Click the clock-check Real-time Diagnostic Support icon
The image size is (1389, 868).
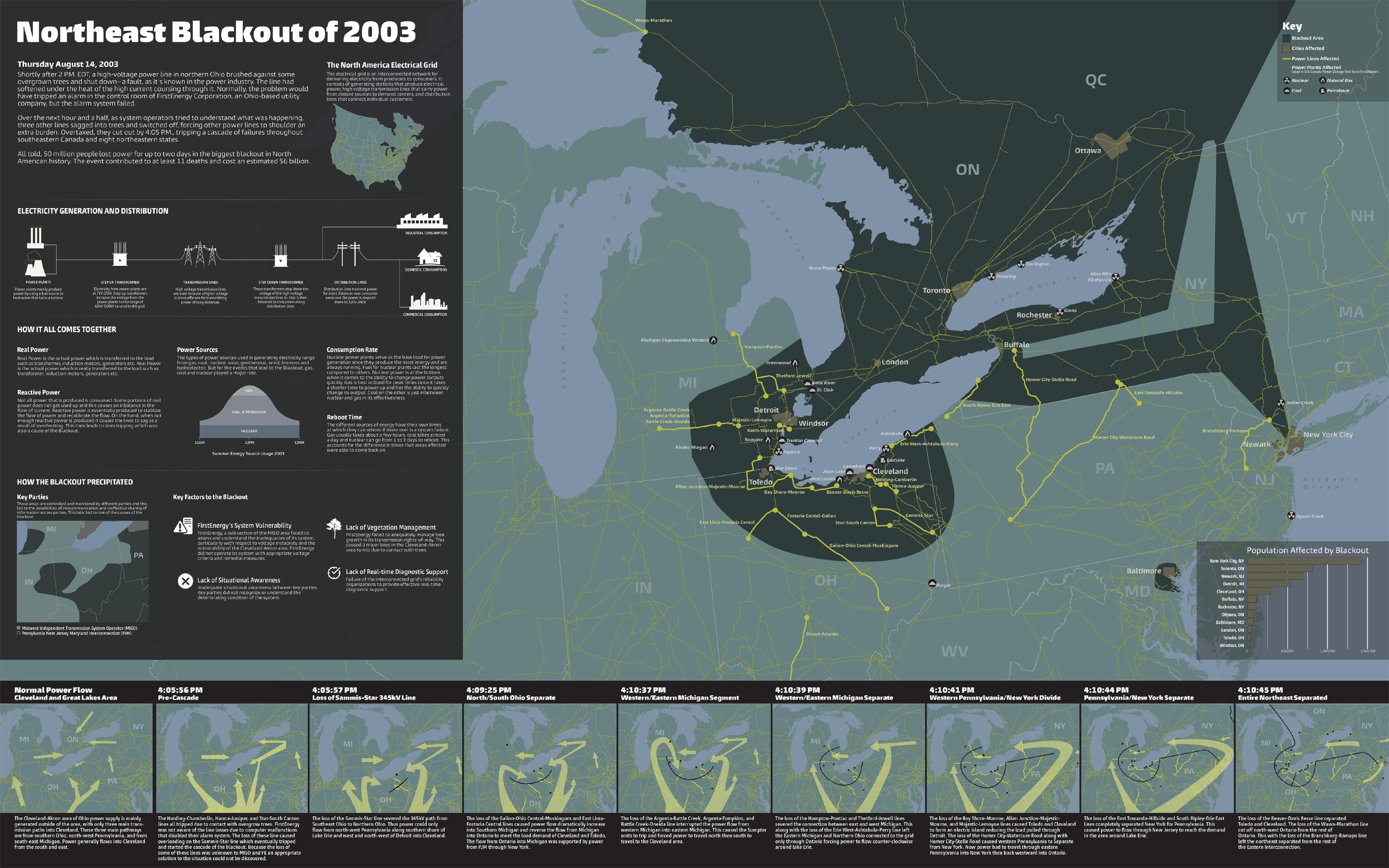(x=333, y=572)
